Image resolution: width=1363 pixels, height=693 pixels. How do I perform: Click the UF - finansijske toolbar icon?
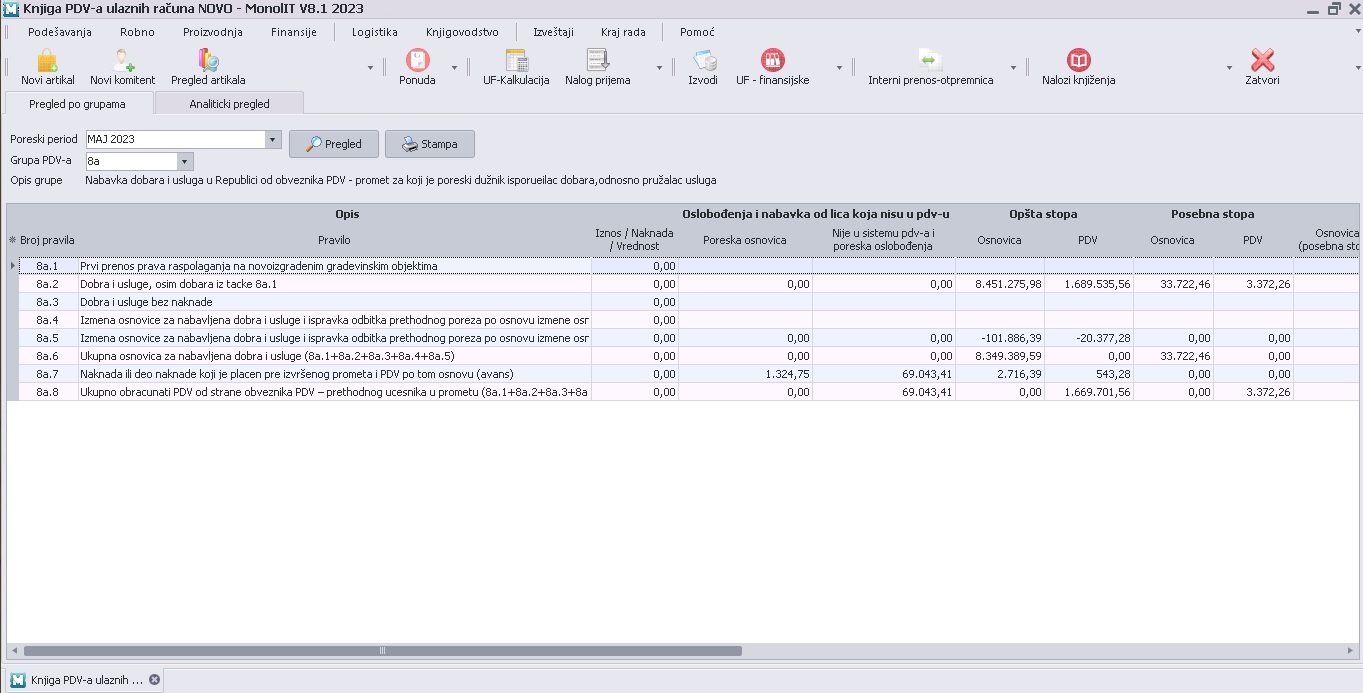click(772, 60)
